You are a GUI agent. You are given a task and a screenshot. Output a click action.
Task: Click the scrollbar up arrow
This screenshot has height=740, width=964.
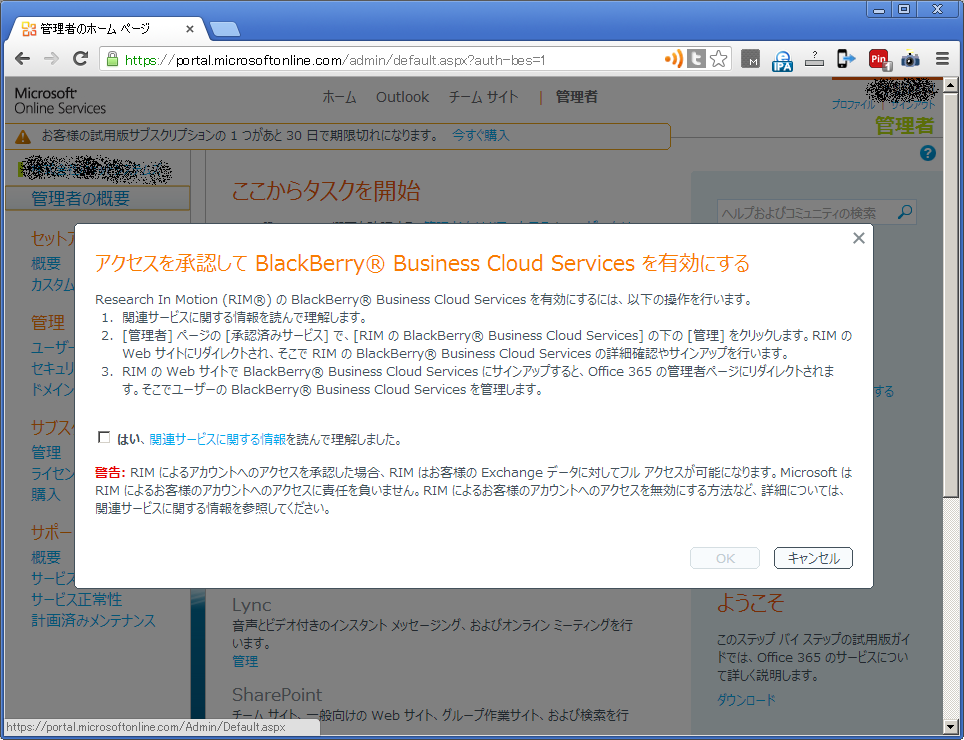coord(950,86)
